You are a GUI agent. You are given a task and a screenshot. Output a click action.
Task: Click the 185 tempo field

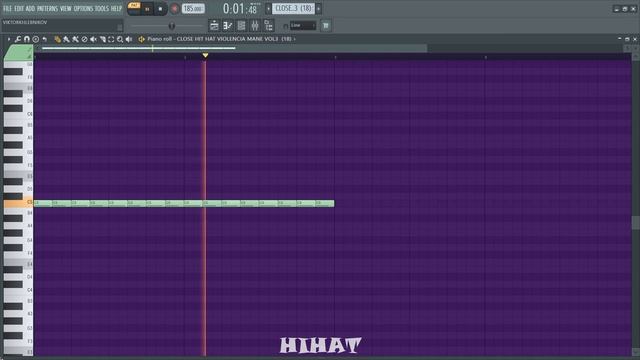click(193, 9)
